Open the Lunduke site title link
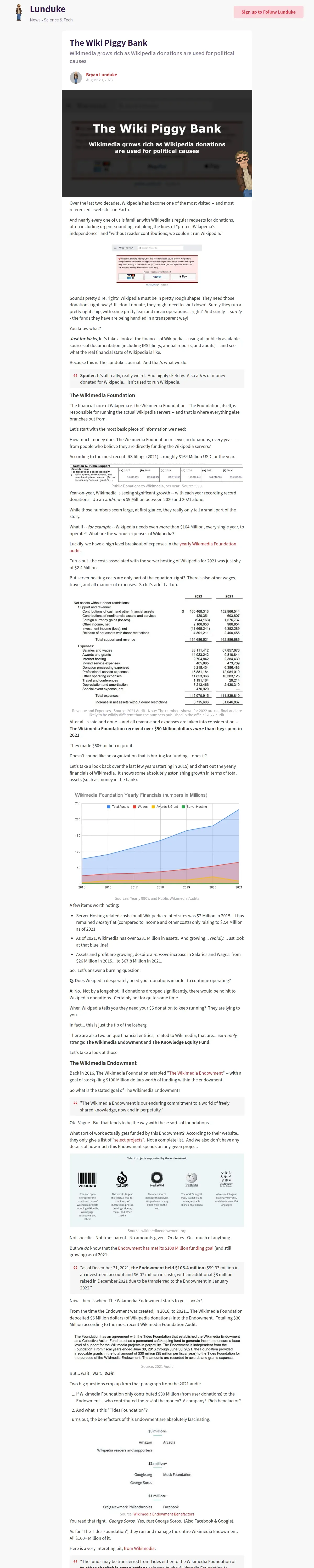 [48, 9]
